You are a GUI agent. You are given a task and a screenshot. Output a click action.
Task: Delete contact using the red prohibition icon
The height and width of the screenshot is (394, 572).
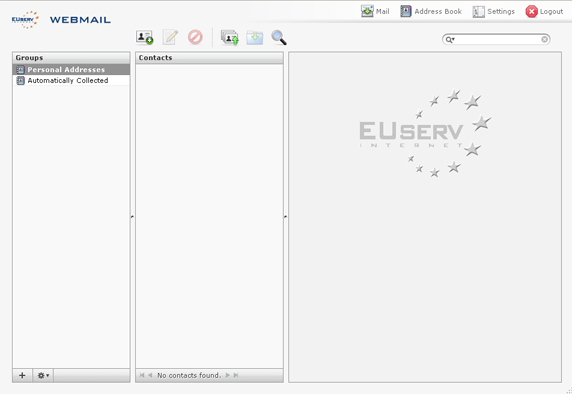click(x=195, y=38)
